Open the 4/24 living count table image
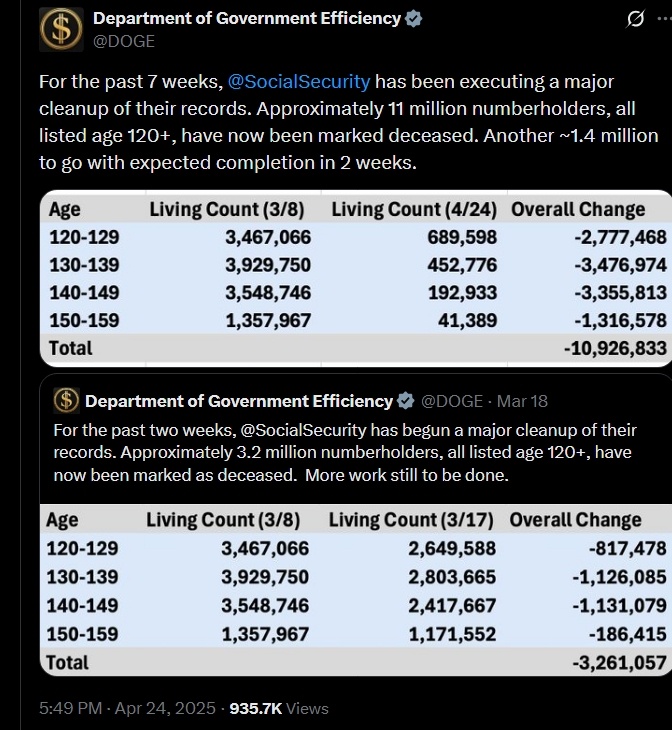This screenshot has width=672, height=730. [x=356, y=278]
